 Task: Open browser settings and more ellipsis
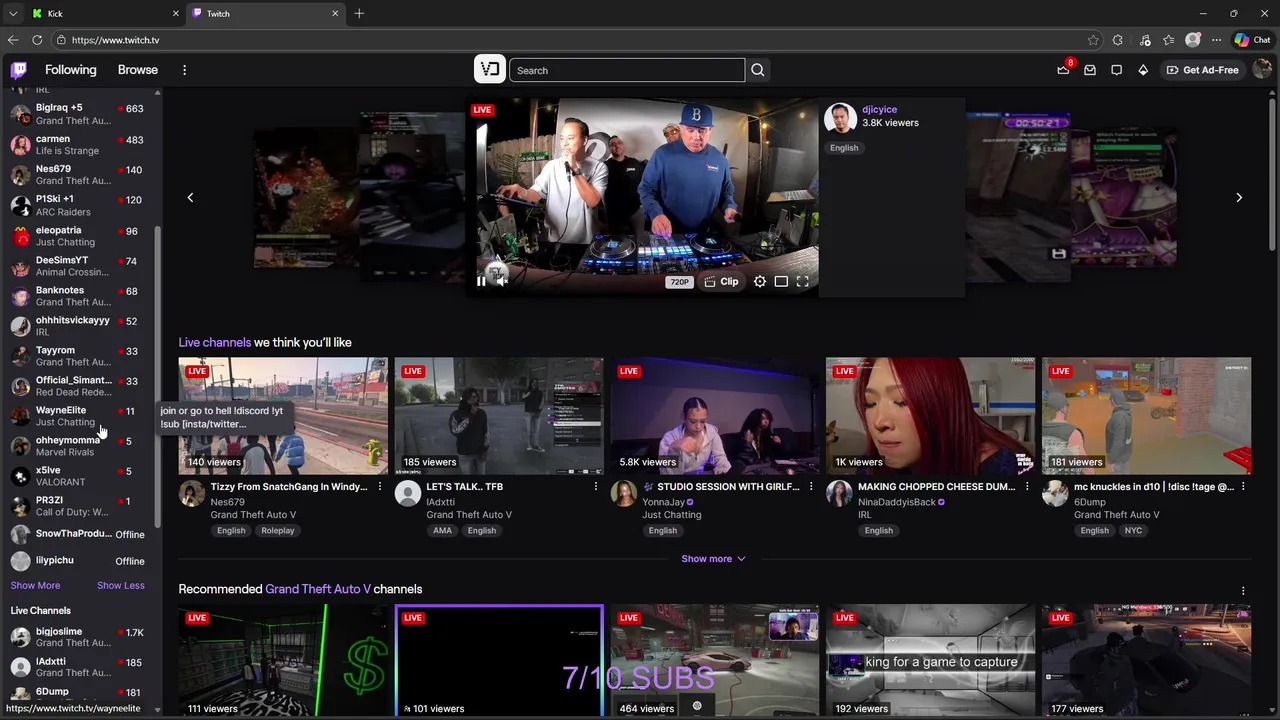(x=1216, y=40)
